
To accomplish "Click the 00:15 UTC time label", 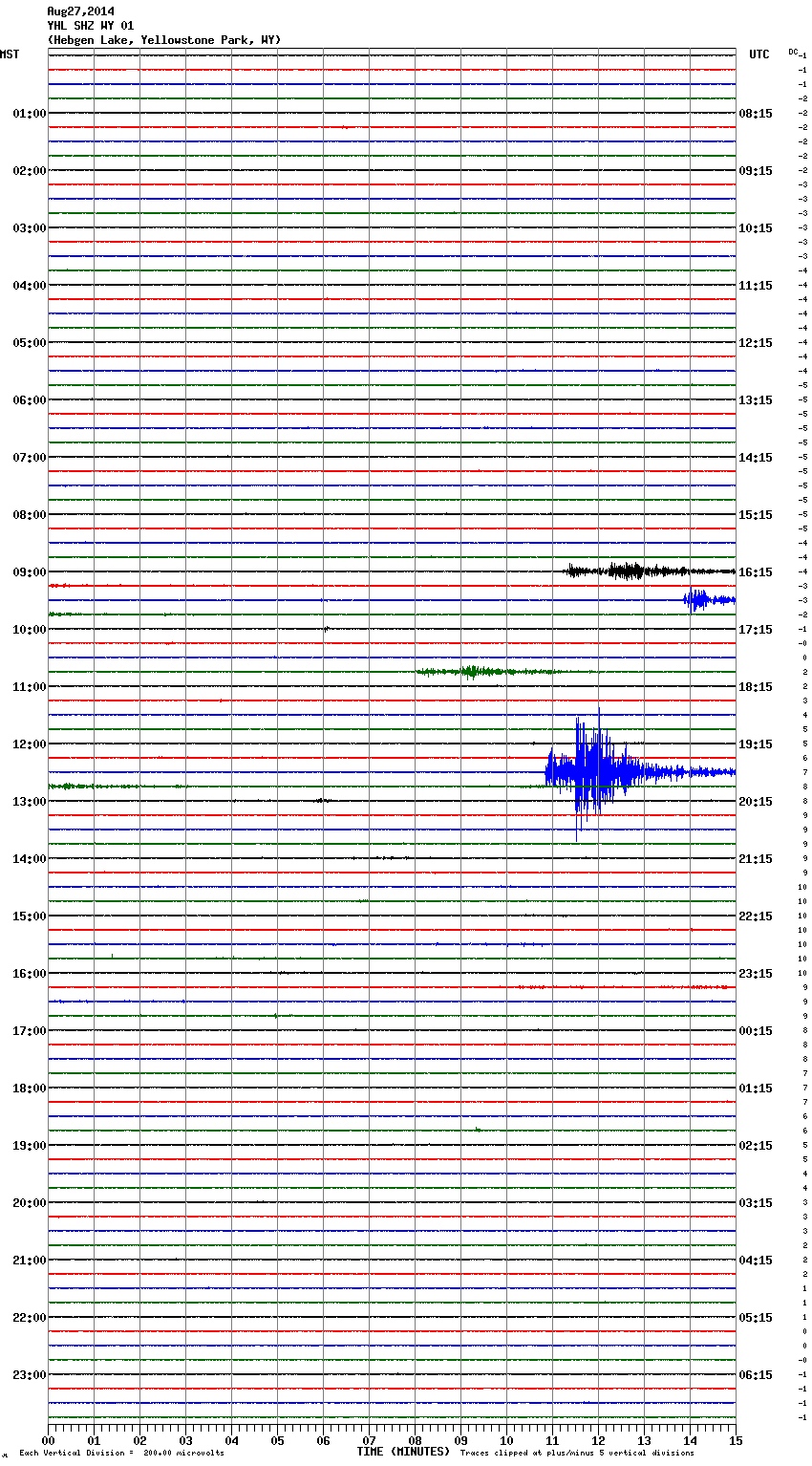I will tap(756, 1031).
